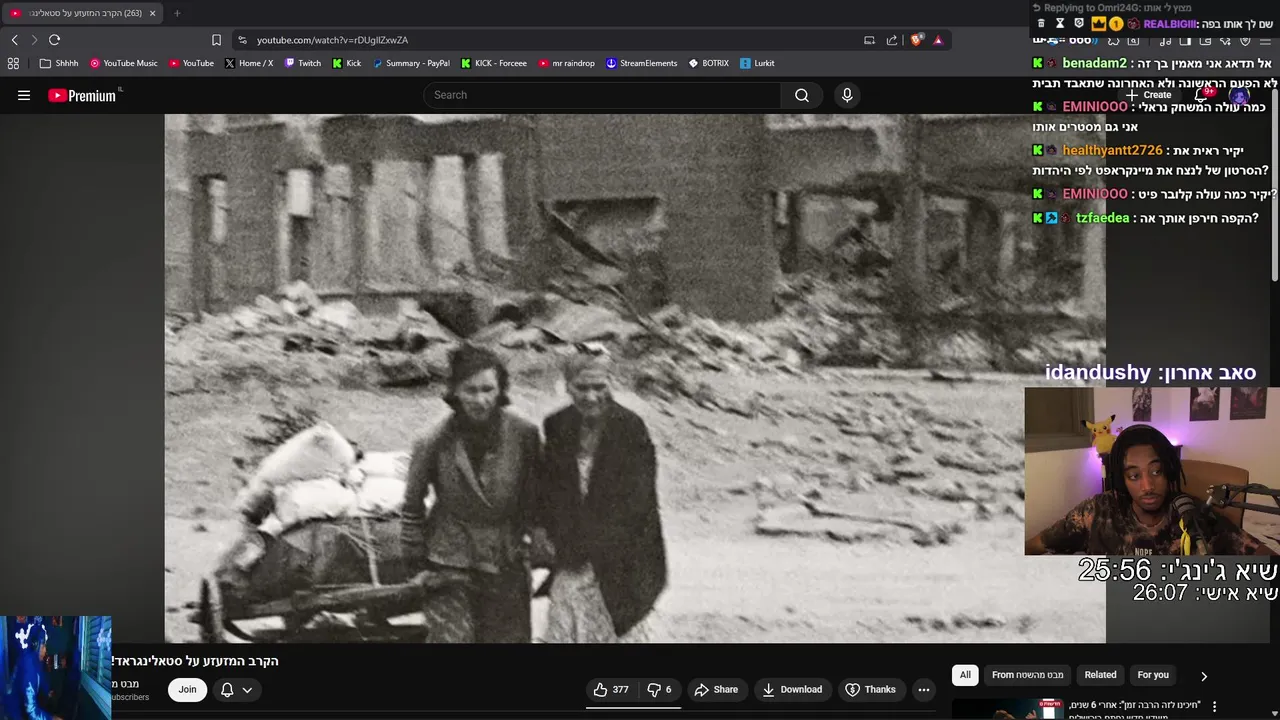
Task: Start voice search with the microphone icon
Action: 847,95
